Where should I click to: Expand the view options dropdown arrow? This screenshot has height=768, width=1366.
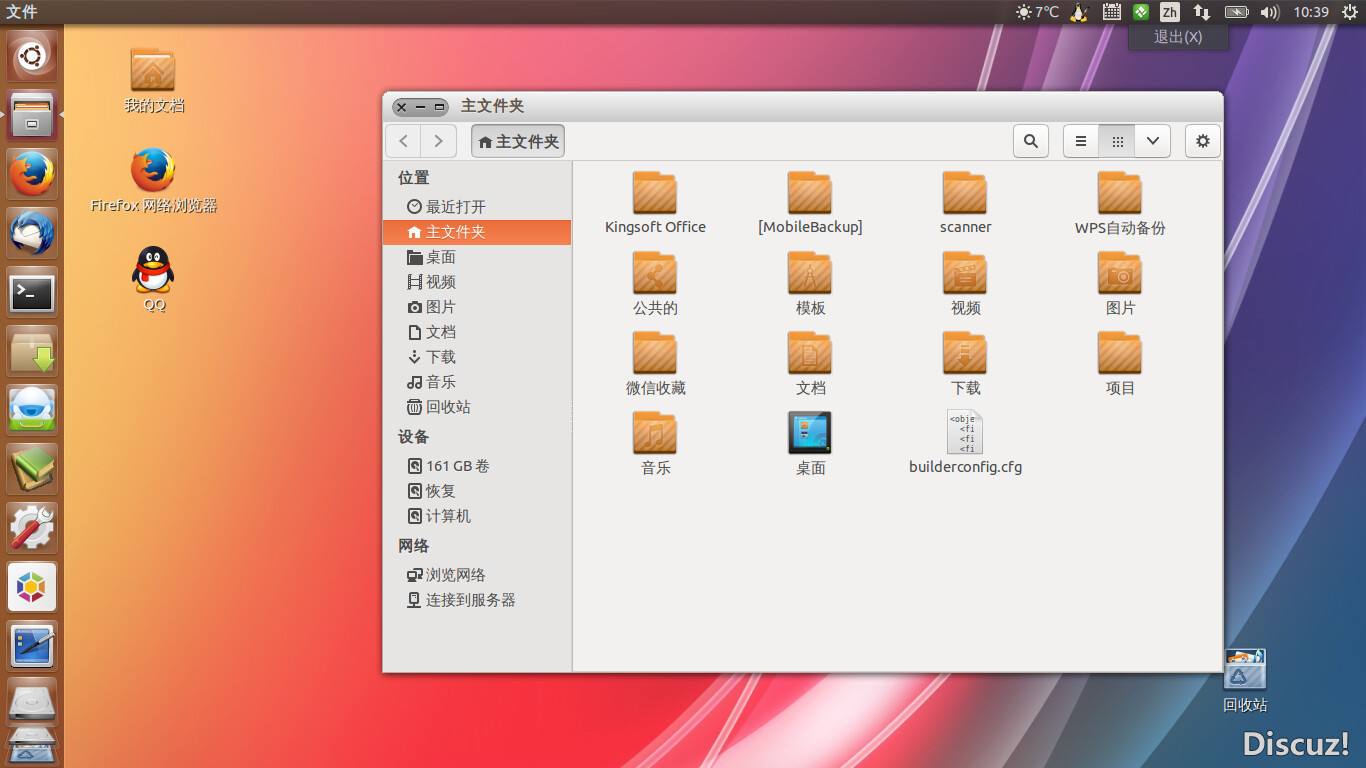pyautogui.click(x=1152, y=141)
